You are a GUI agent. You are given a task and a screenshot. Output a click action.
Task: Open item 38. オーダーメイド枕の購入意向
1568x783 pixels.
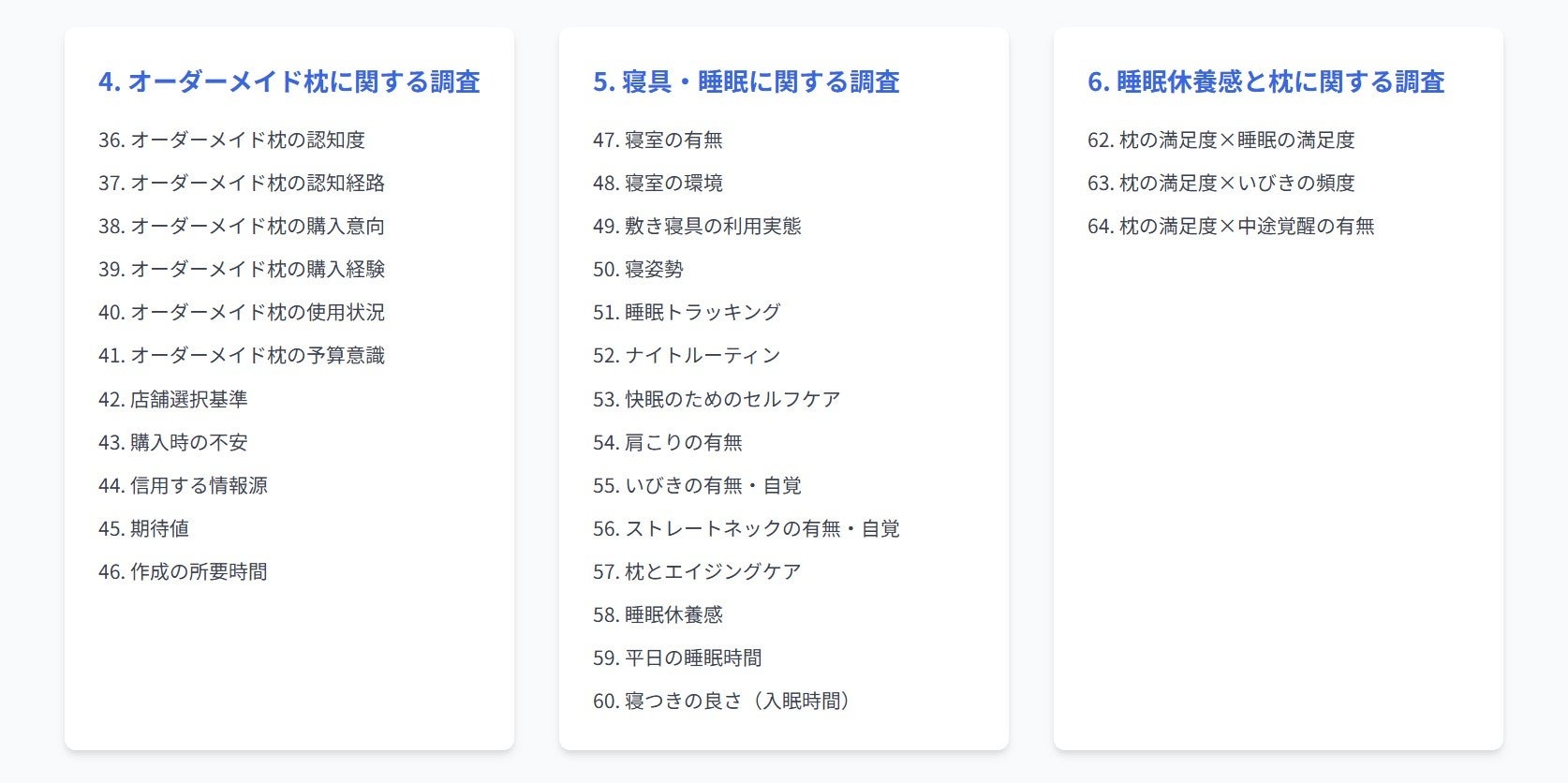coord(242,226)
